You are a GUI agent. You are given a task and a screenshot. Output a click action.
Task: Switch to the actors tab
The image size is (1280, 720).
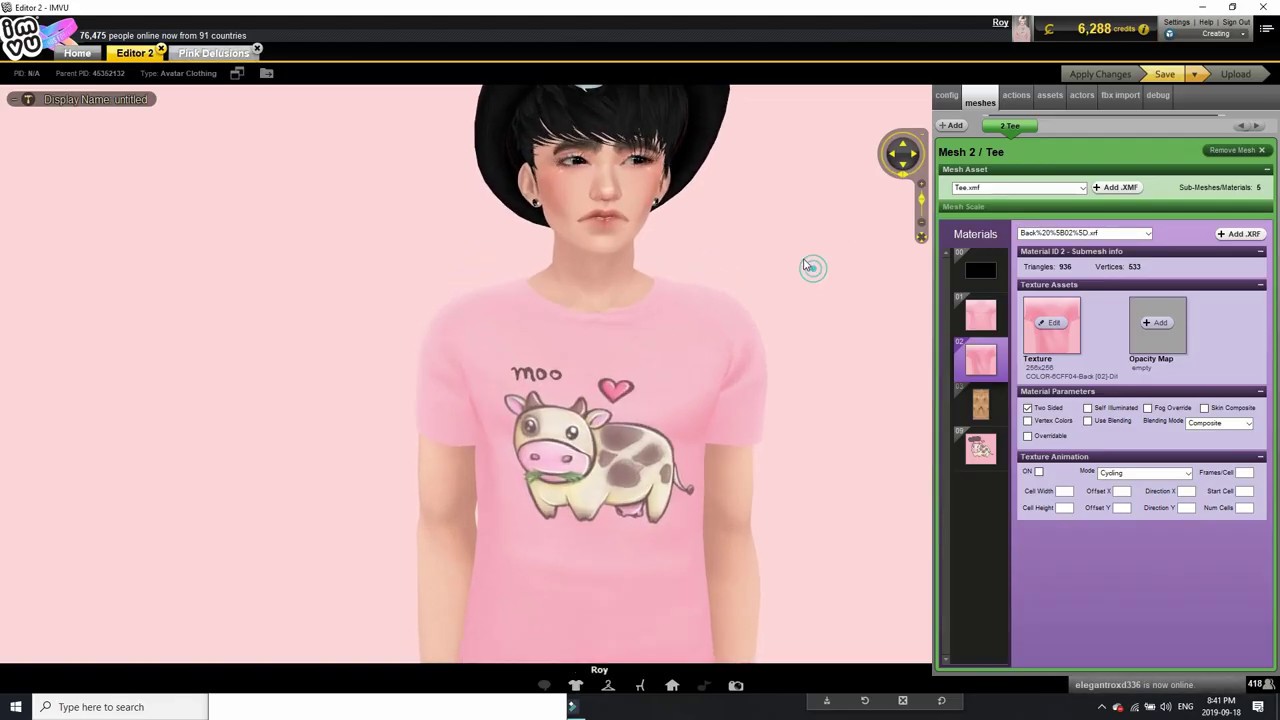pyautogui.click(x=1082, y=95)
